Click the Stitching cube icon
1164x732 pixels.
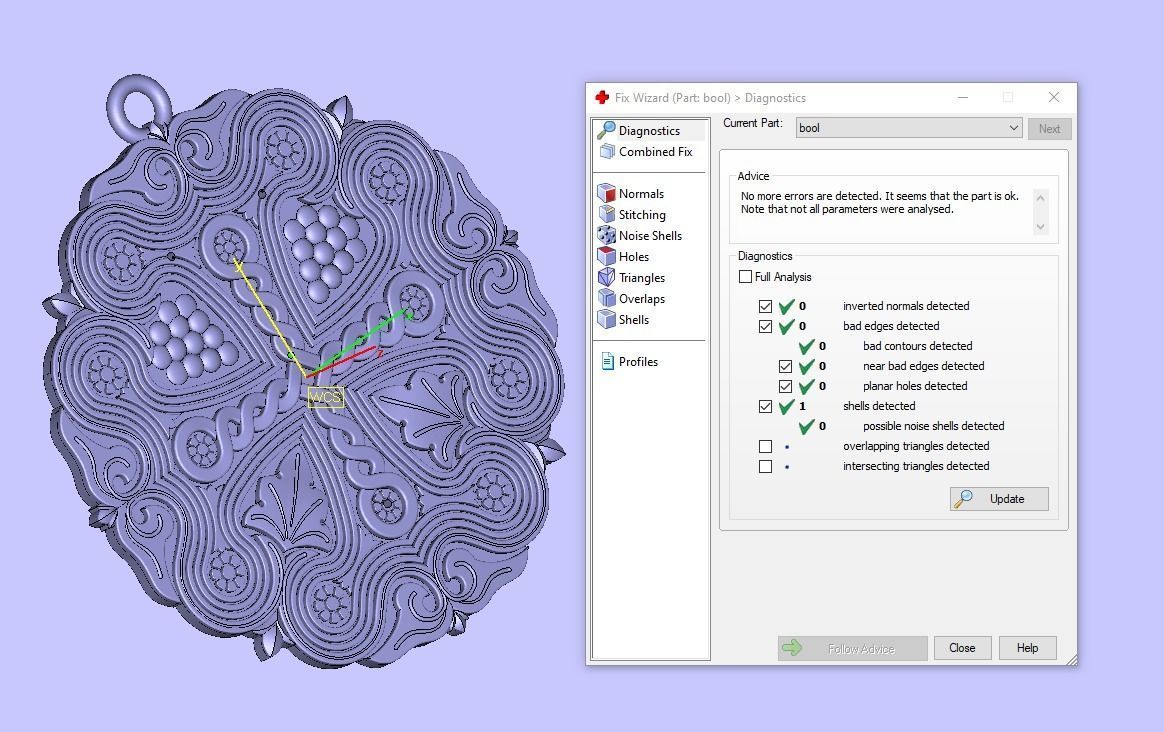coord(606,215)
